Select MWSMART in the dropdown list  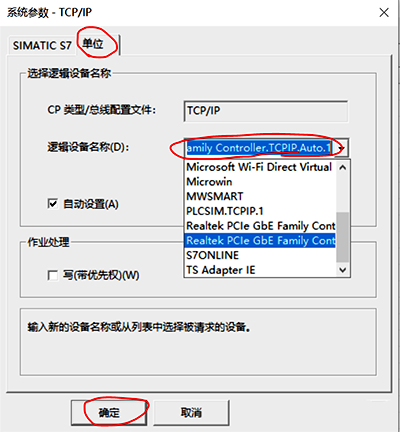(260, 196)
